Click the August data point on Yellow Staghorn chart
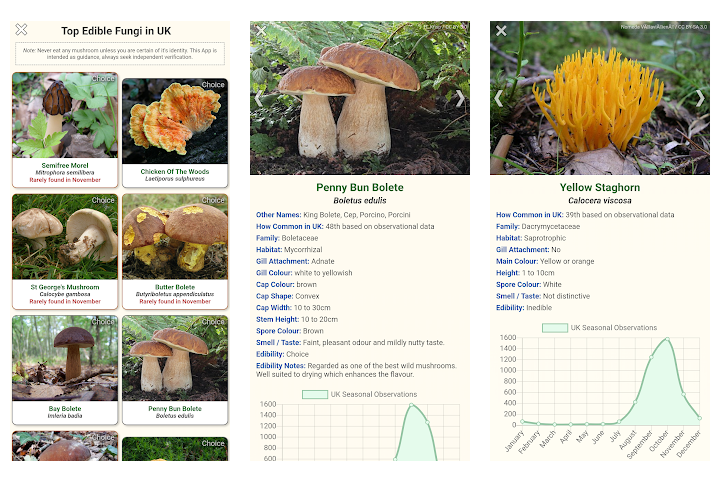The height and width of the screenshot is (484, 718). click(x=635, y=402)
